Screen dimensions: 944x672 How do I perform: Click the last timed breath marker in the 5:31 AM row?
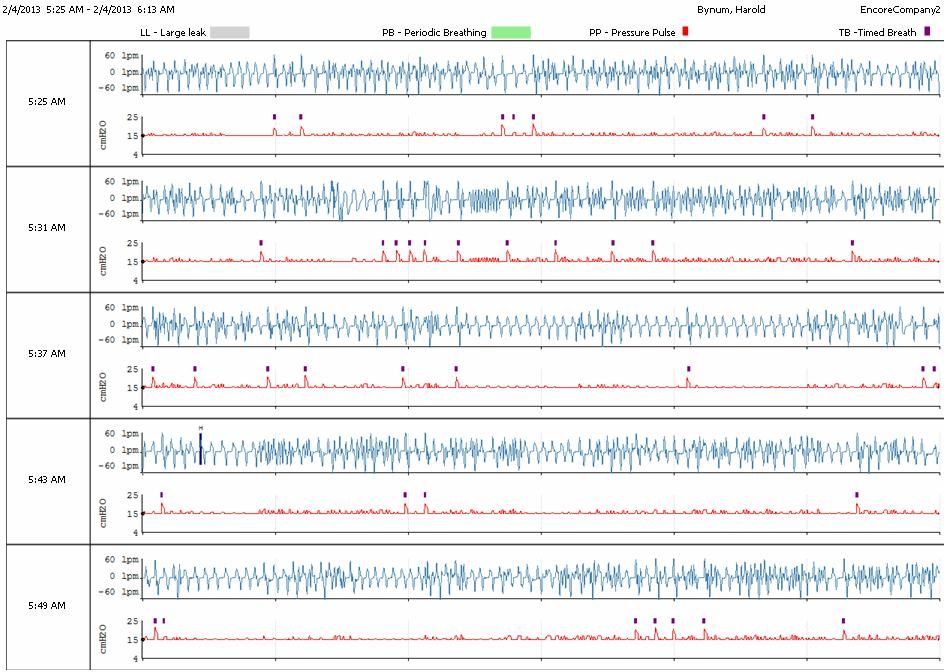pyautogui.click(x=853, y=242)
